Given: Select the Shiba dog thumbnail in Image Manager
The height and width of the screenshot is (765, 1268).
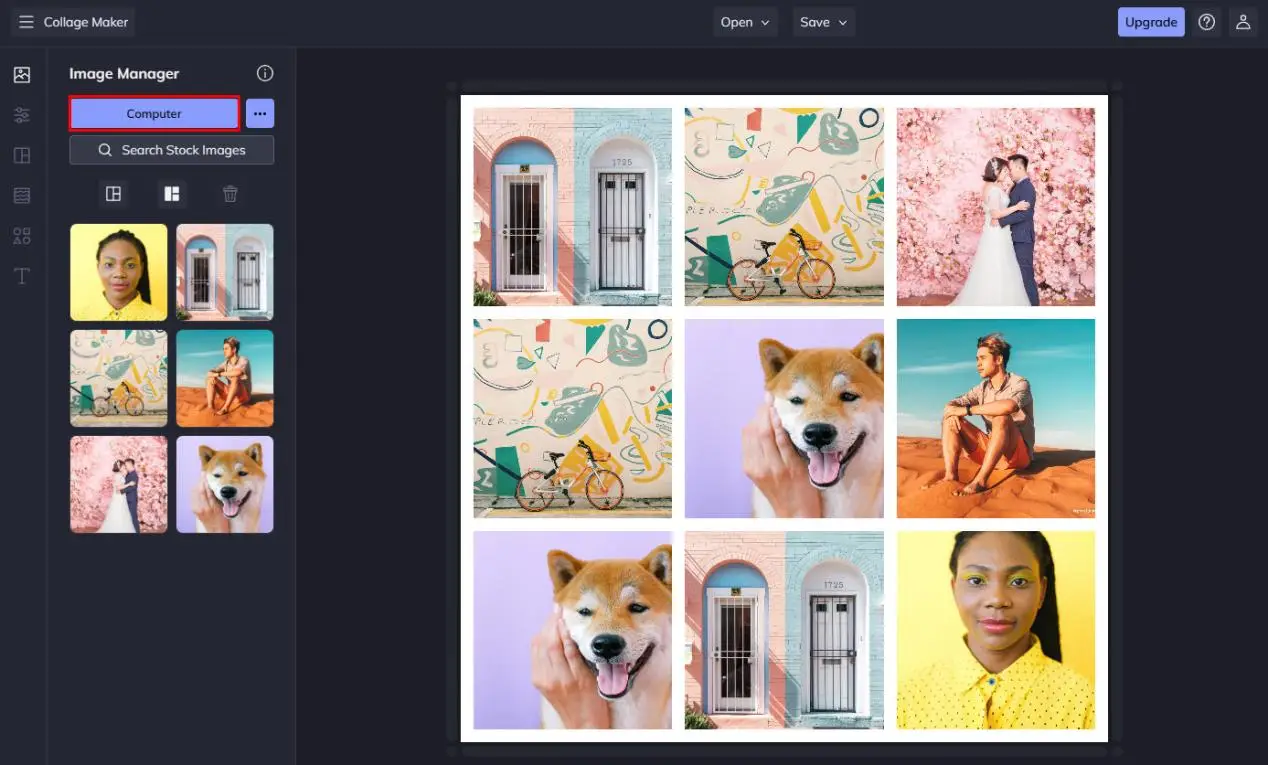Looking at the screenshot, I should [x=225, y=484].
